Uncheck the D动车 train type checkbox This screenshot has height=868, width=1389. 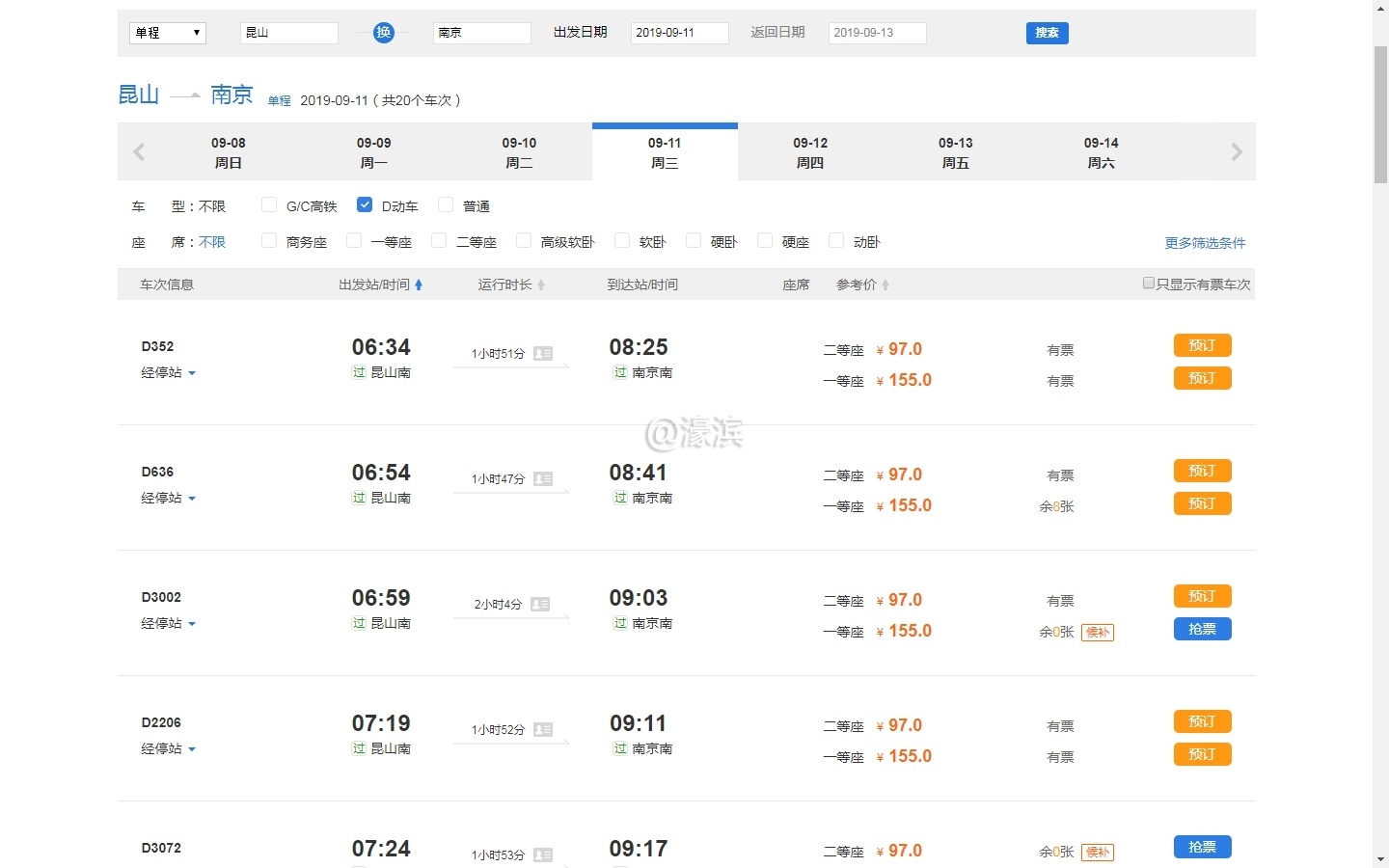tap(365, 204)
